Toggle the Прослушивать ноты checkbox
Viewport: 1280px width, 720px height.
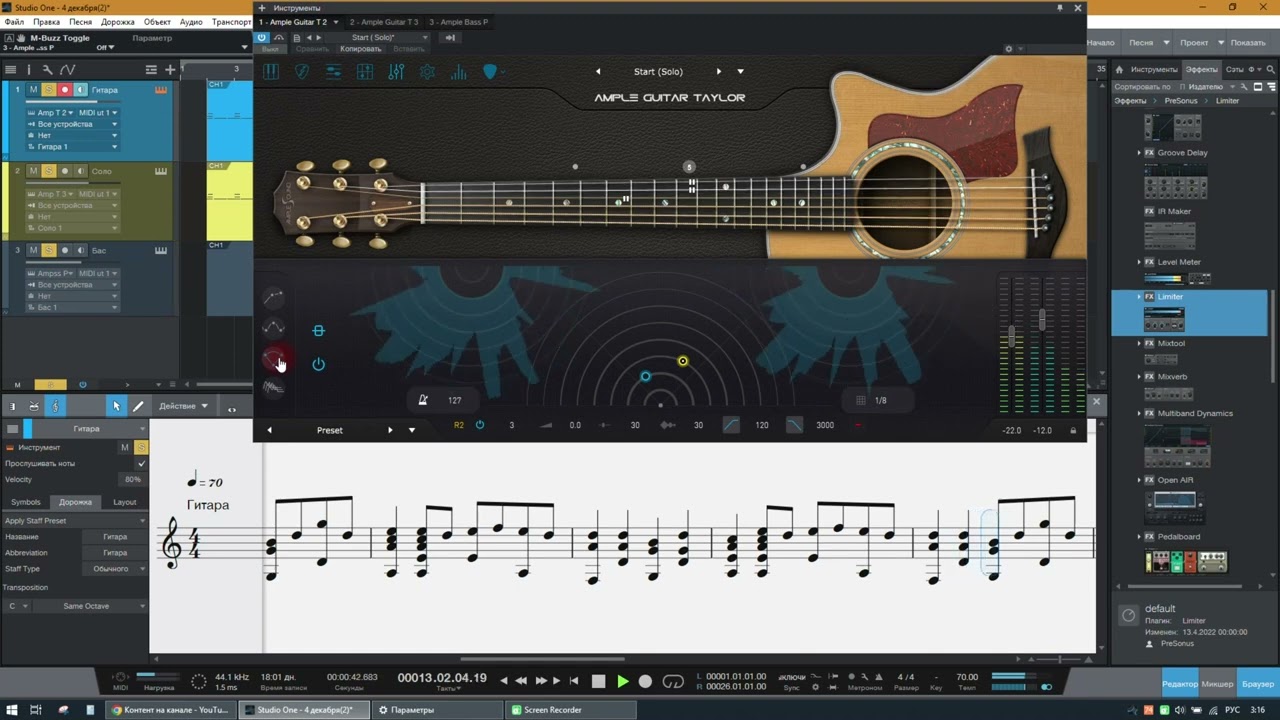click(141, 464)
